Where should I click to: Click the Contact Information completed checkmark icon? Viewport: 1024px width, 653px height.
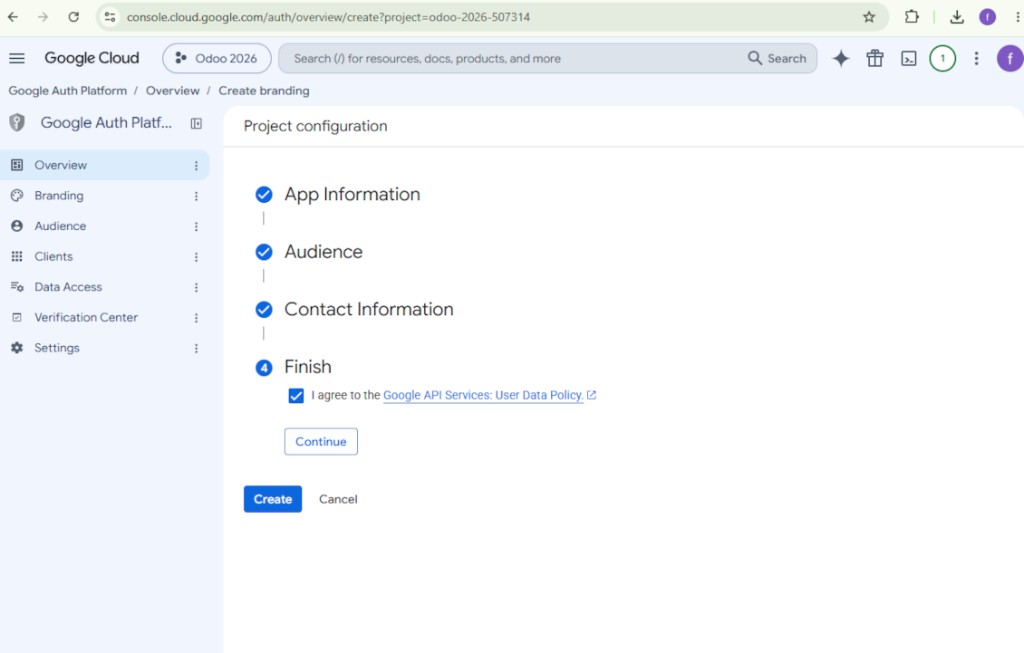pyautogui.click(x=264, y=310)
